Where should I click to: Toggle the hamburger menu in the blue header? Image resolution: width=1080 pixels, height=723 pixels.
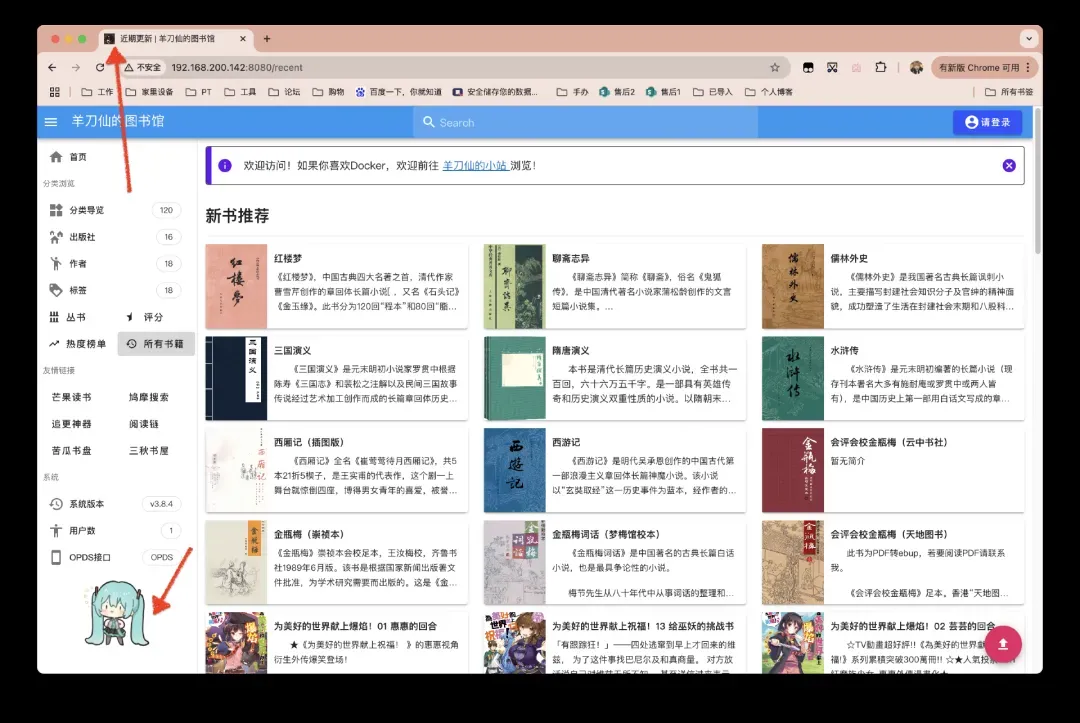pos(51,122)
